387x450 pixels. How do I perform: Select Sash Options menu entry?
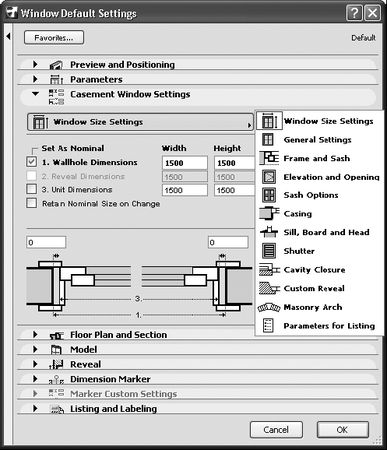point(311,195)
